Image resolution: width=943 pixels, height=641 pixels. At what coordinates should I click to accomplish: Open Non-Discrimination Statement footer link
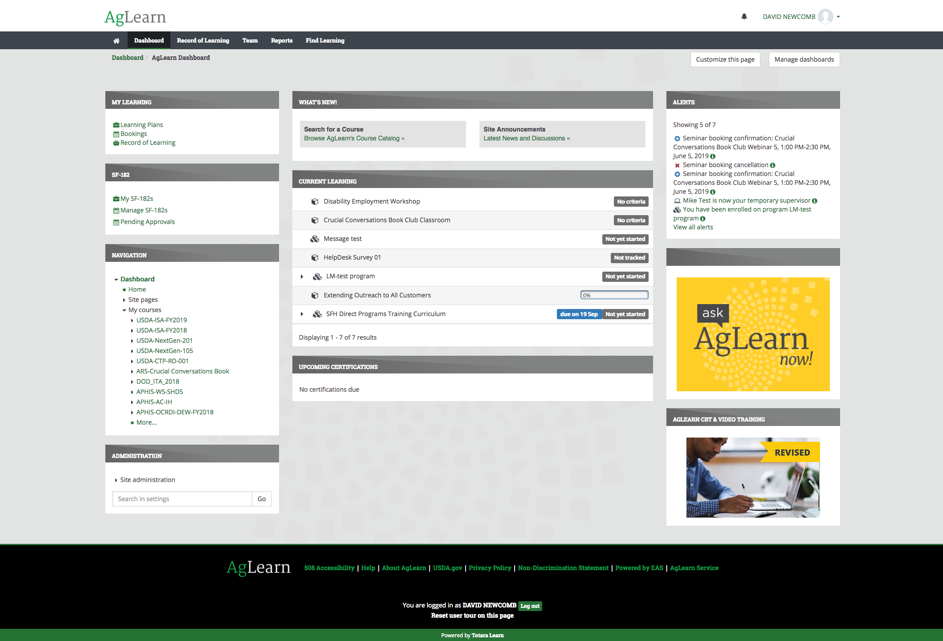tap(563, 568)
